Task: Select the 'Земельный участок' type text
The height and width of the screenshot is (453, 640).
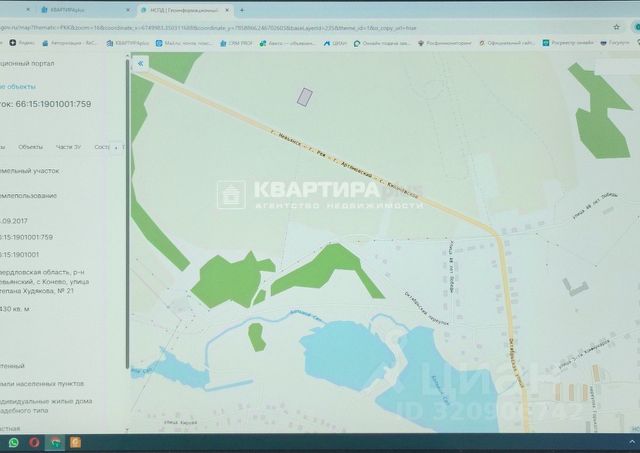Action: point(29,171)
